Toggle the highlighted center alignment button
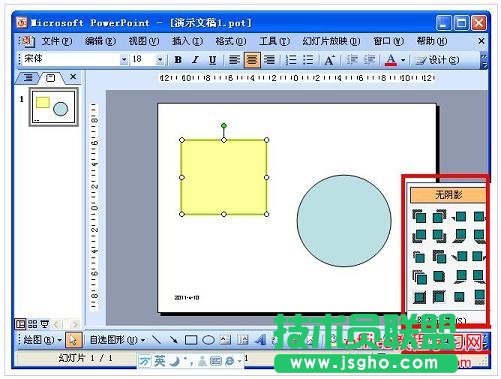501x379 pixels. [252, 60]
